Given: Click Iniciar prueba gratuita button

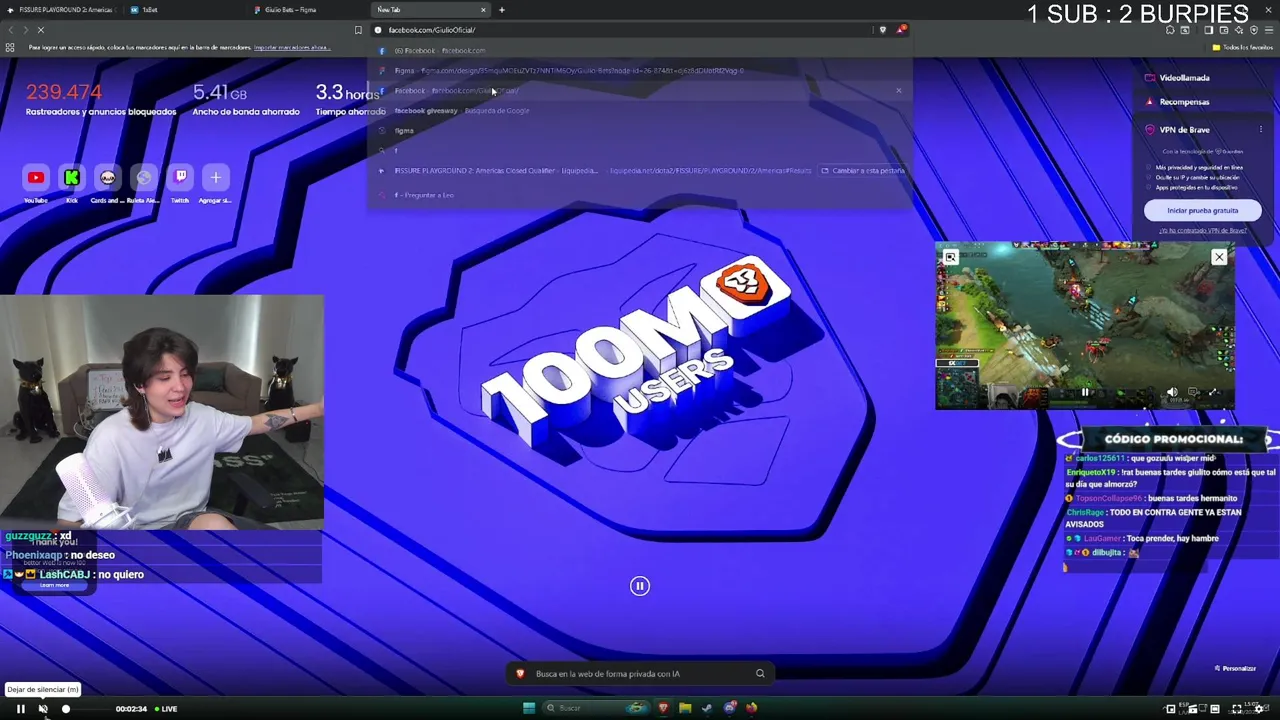Looking at the screenshot, I should [x=1203, y=211].
